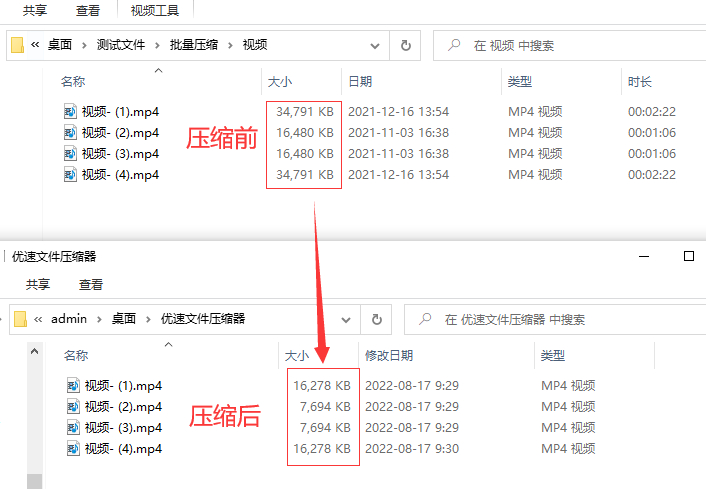
Task: Open address history dropdown in 优速文件压缩器 window
Action: click(x=346, y=320)
